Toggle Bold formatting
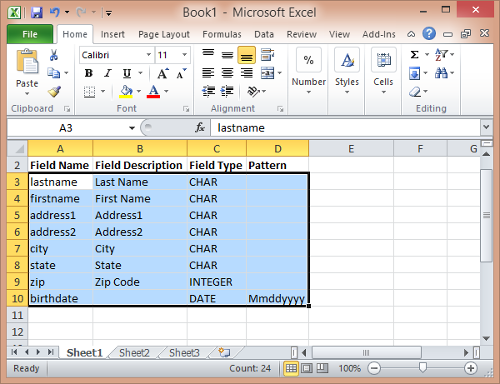 coord(89,73)
